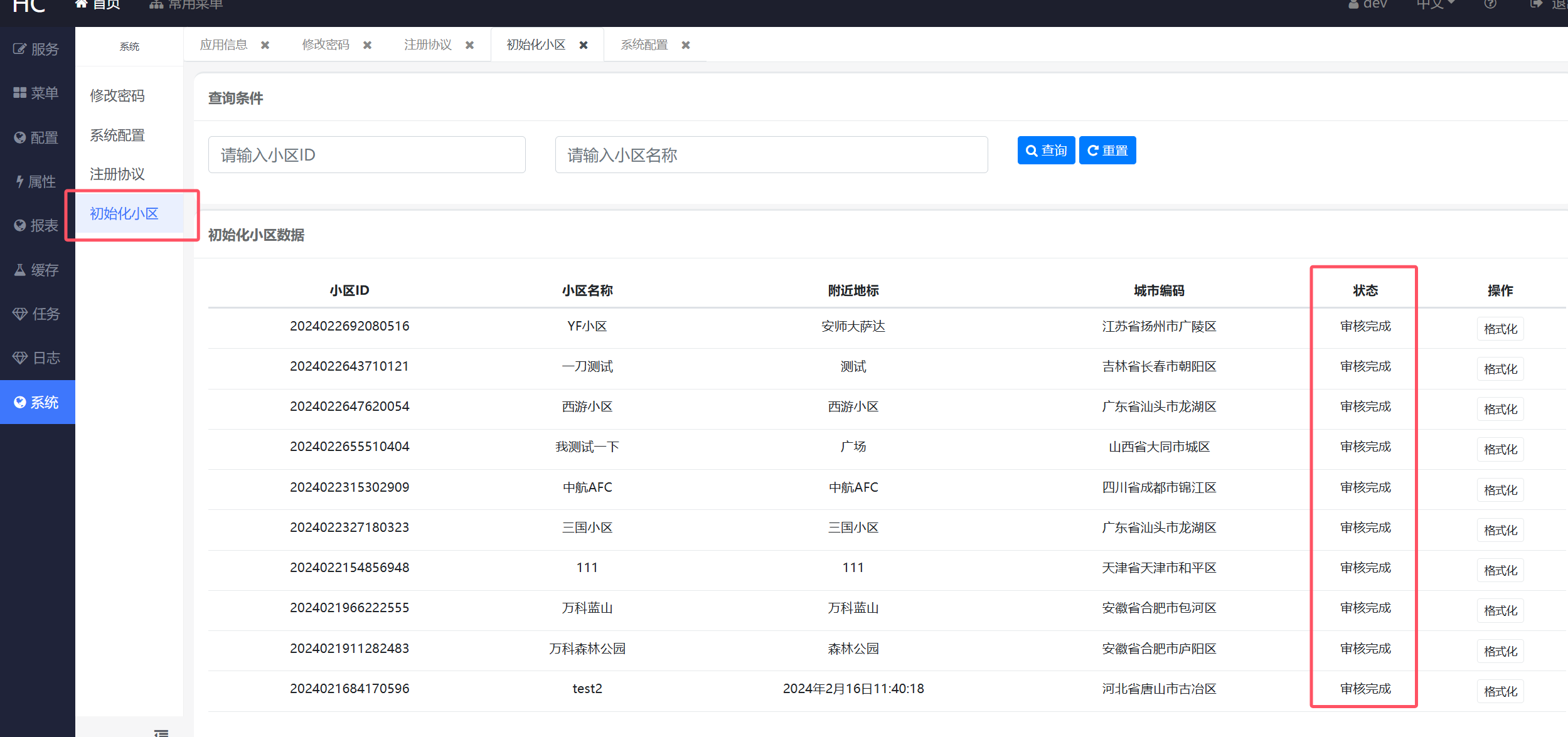This screenshot has width=1568, height=737.
Task: Open the 配置 sidebar section
Action: 37,137
